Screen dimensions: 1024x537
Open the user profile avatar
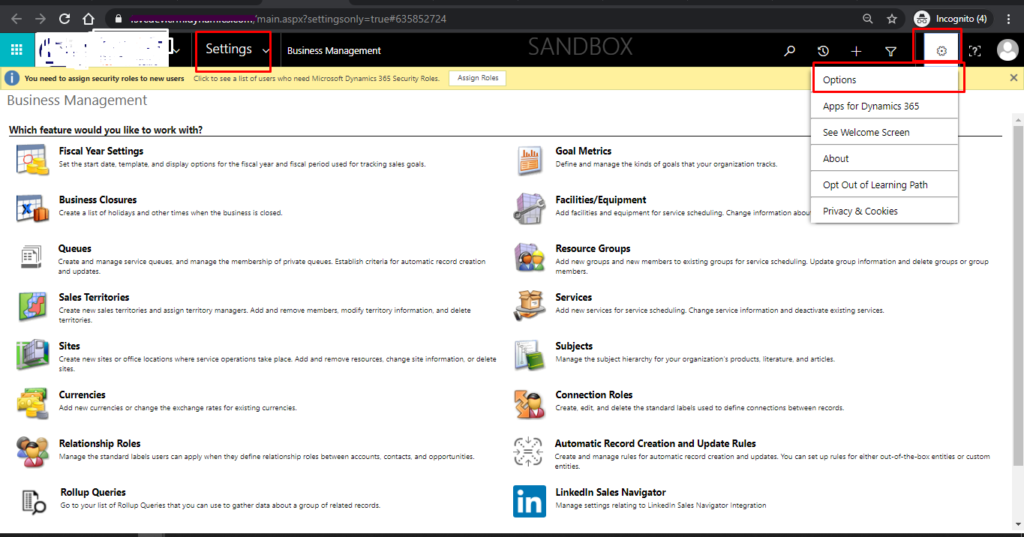click(1008, 50)
